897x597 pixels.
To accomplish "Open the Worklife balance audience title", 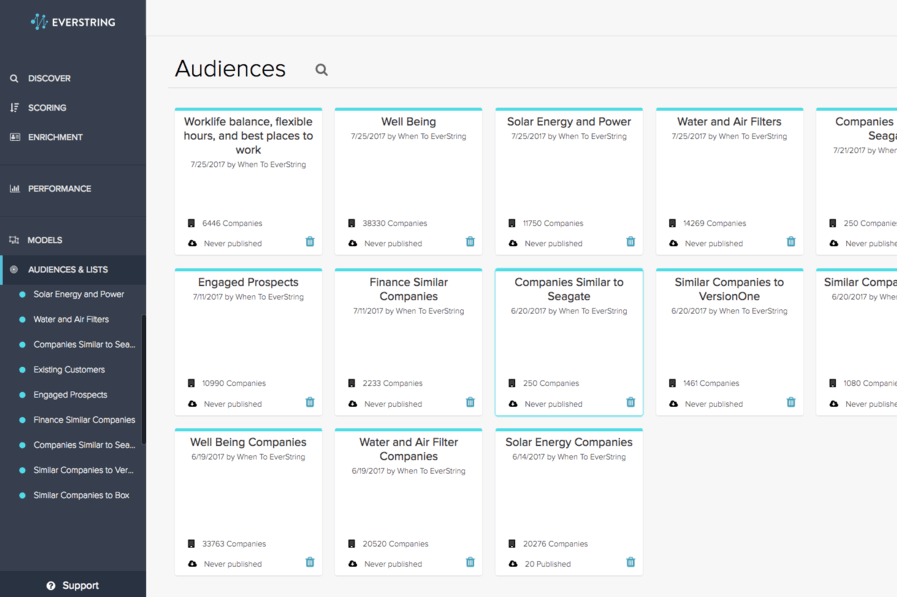I will (248, 136).
